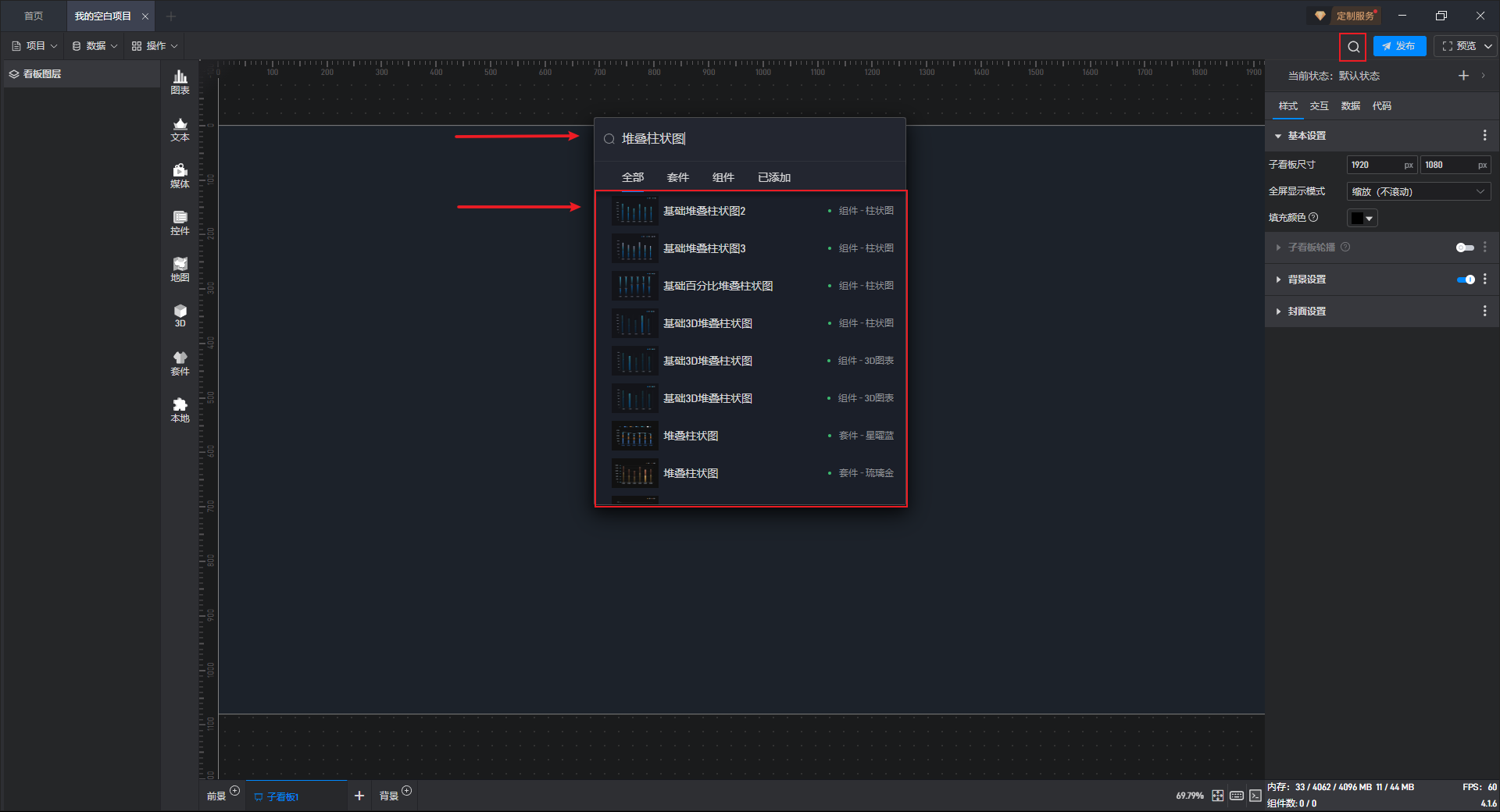Screen dimensions: 1500x812
Task: Open the console icon in bottom bar
Action: (1255, 796)
